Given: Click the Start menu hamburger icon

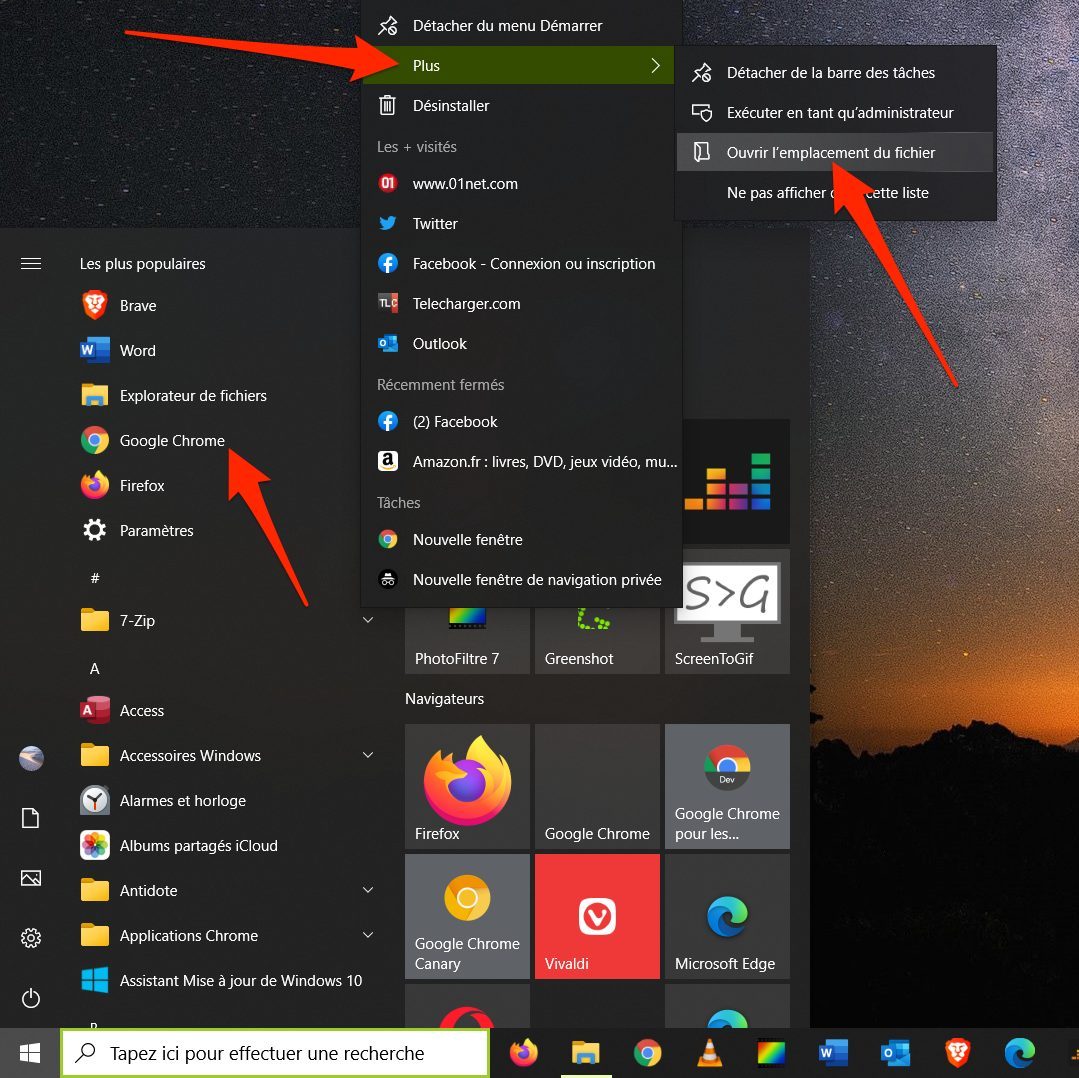Looking at the screenshot, I should [31, 263].
